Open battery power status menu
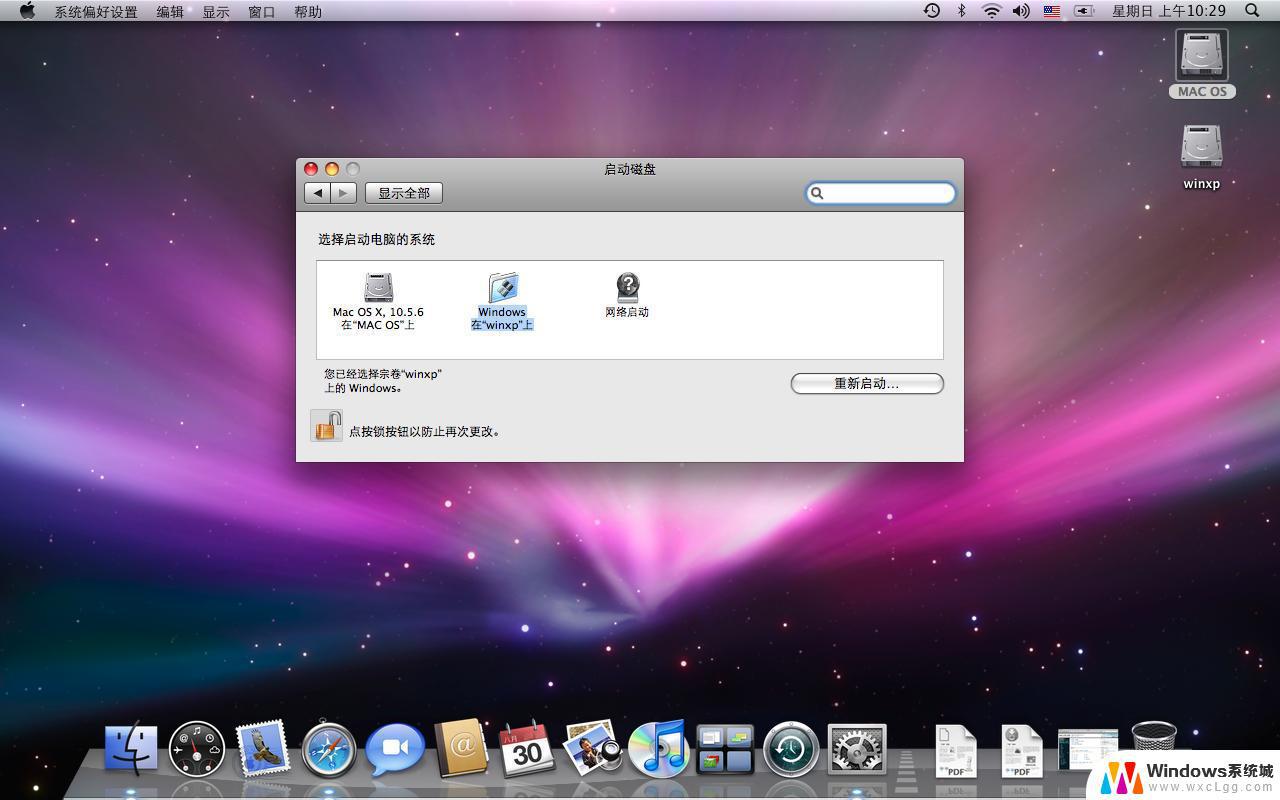The width and height of the screenshot is (1280, 800). (1083, 11)
